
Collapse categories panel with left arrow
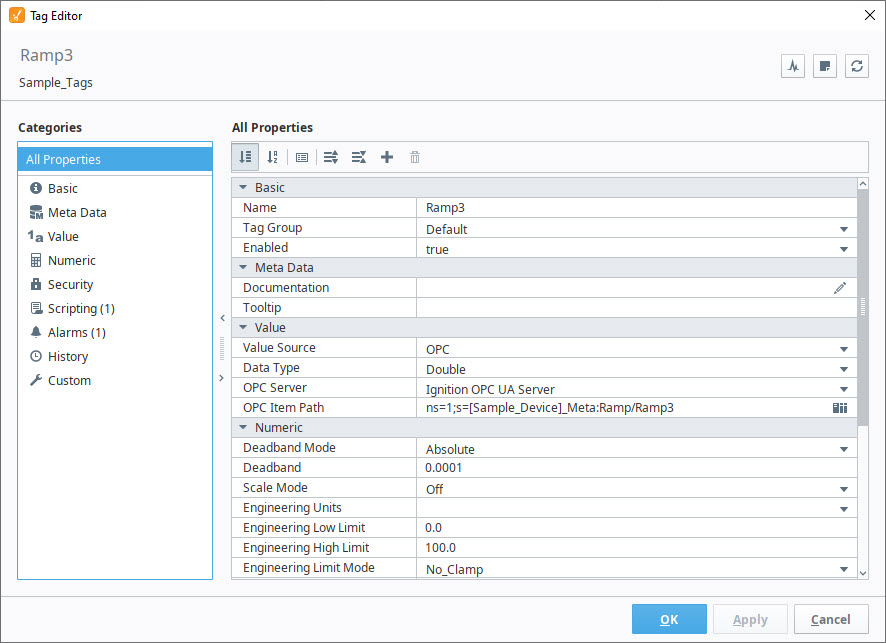click(222, 318)
